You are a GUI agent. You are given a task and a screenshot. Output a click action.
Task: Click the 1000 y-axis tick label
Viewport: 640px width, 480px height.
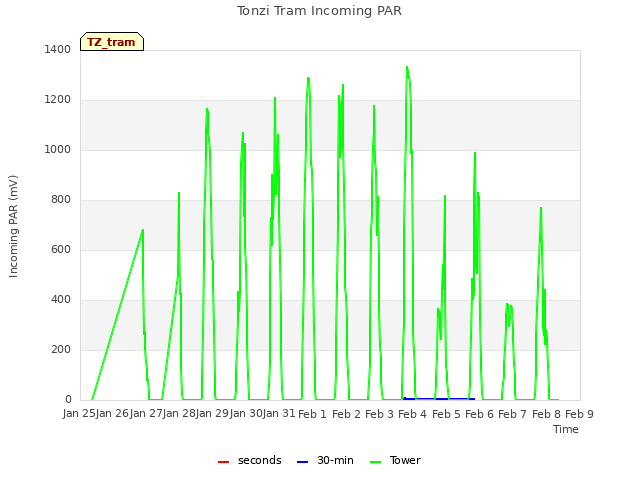[x=58, y=149]
